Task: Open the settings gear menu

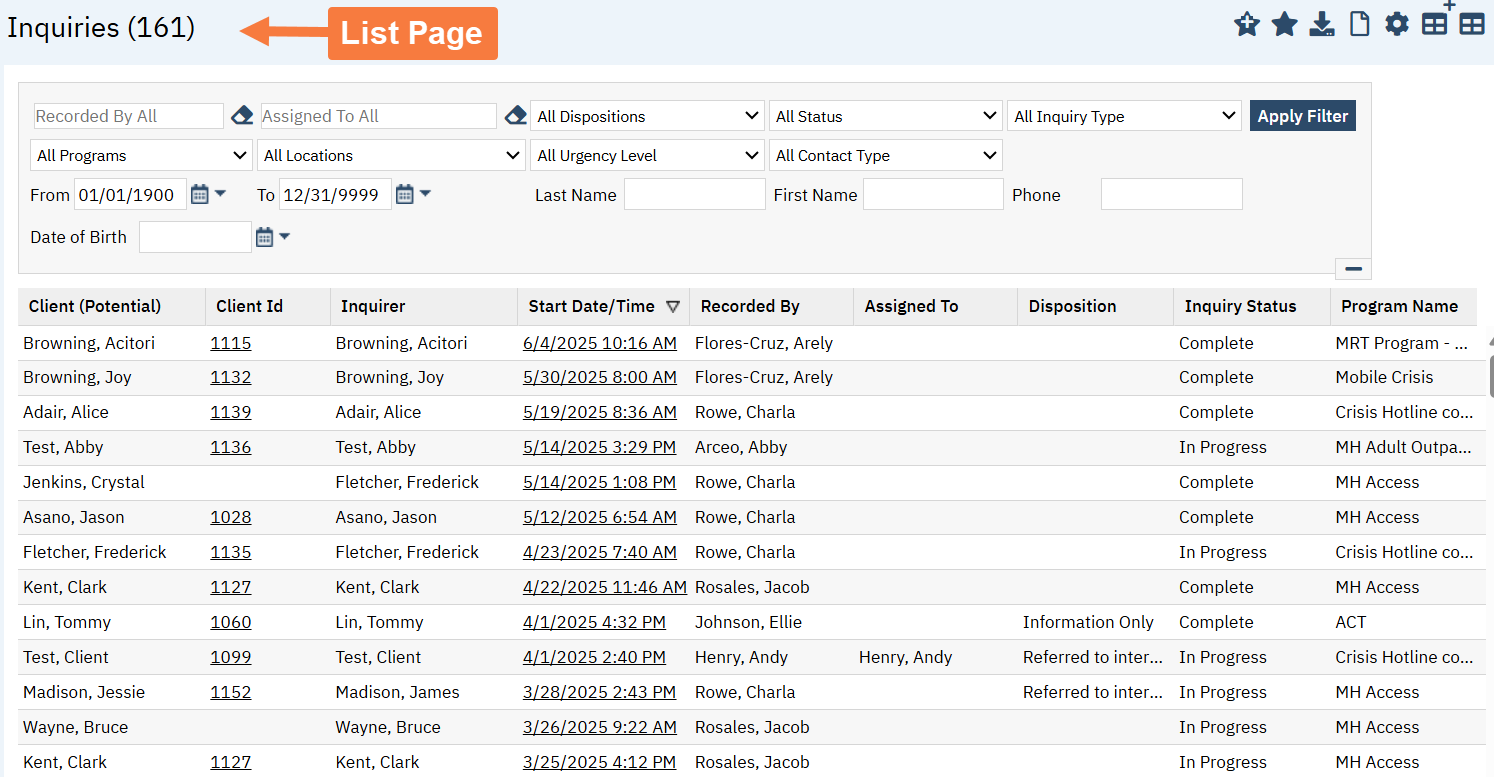Action: 1396,23
